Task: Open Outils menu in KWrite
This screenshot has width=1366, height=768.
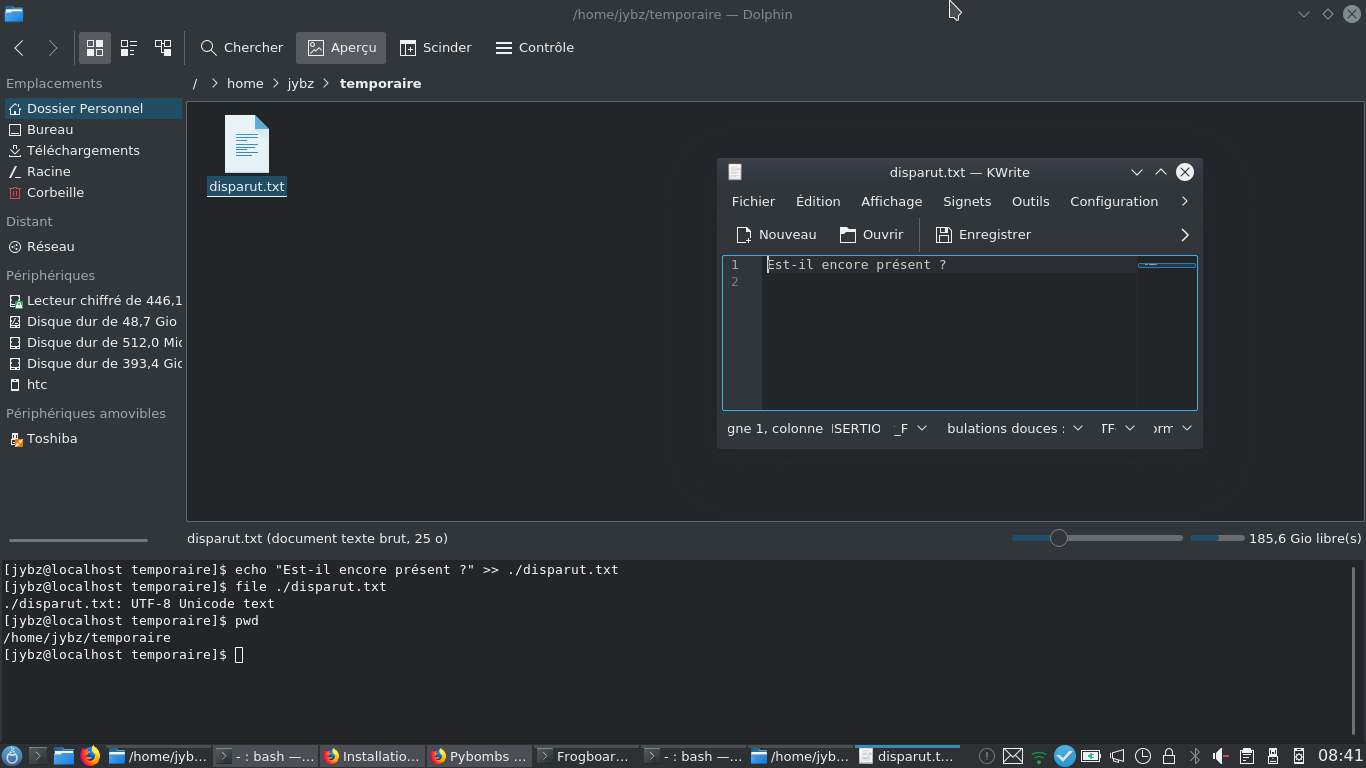Action: (1031, 201)
